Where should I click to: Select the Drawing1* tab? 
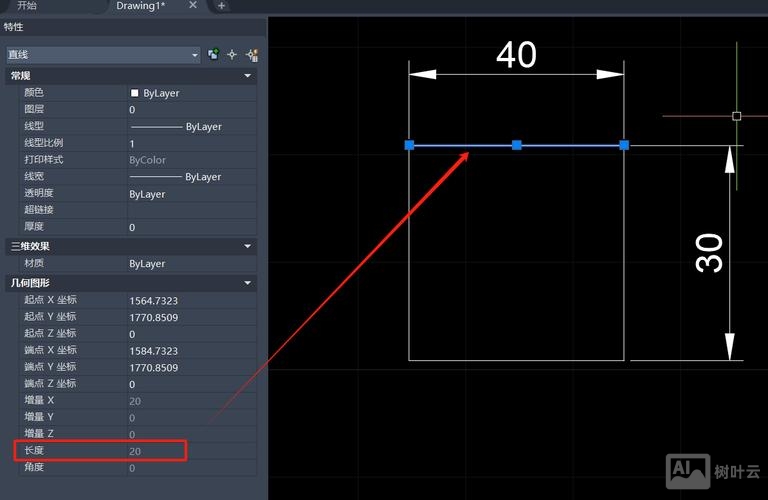pos(140,6)
